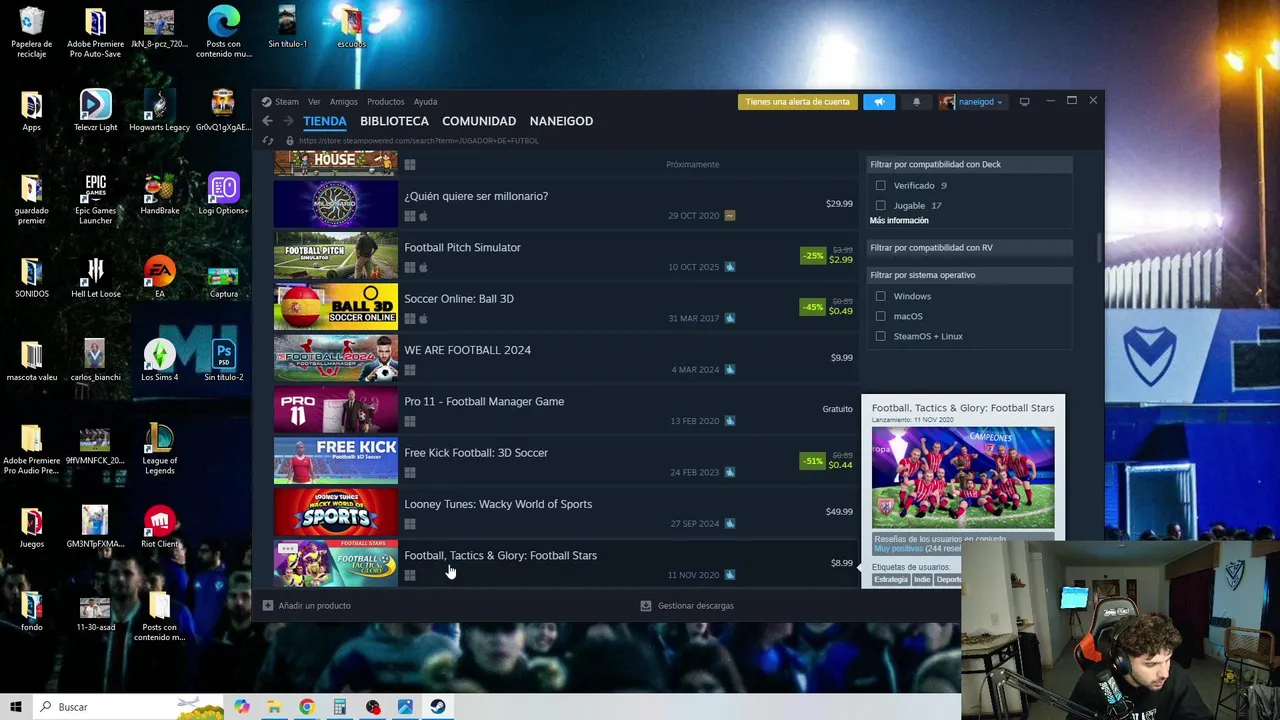Collapse 'Filtrar por sistema operativo' section
The height and width of the screenshot is (720, 1280).
(x=969, y=274)
